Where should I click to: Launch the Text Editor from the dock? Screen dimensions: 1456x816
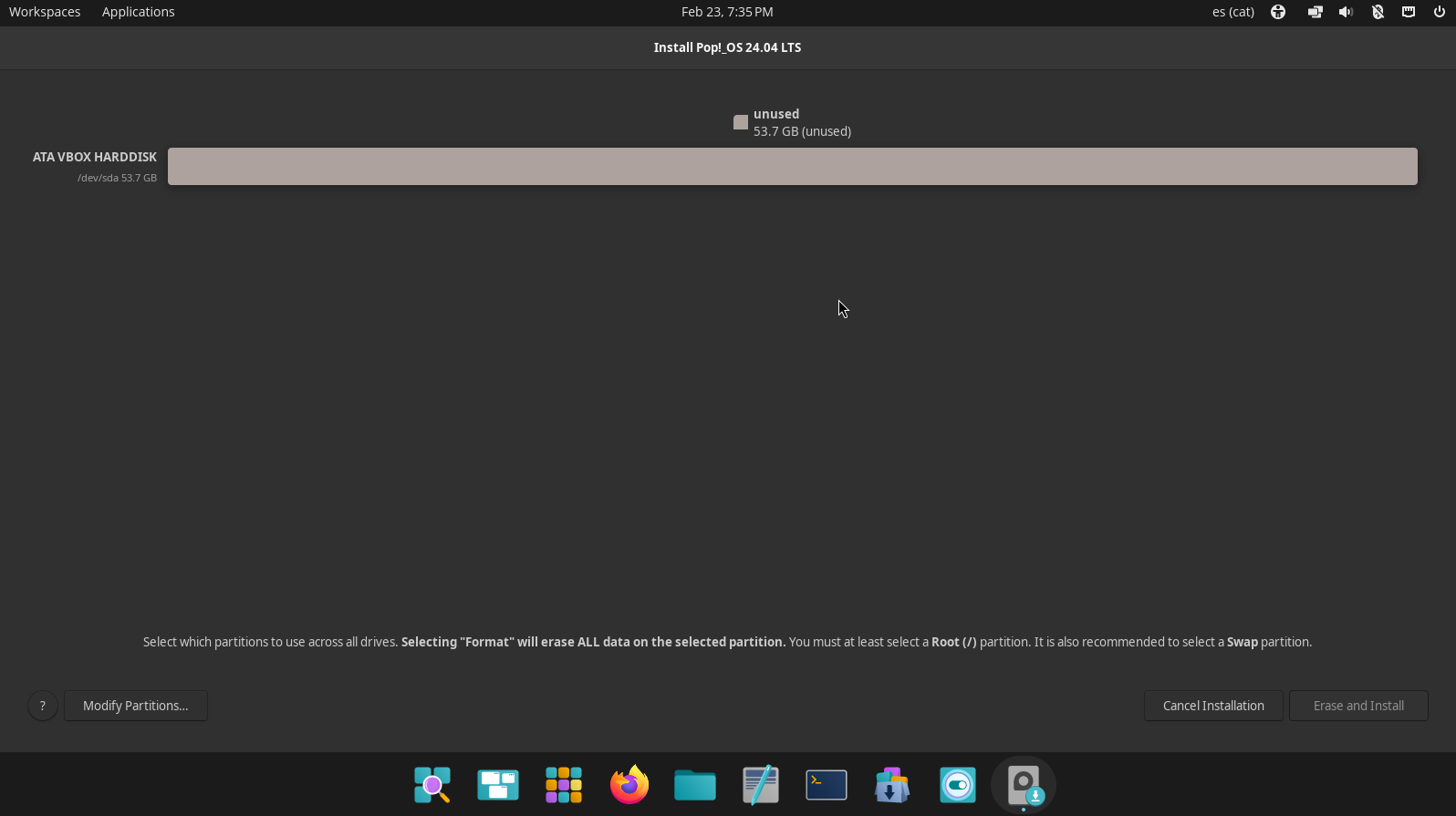pyautogui.click(x=761, y=785)
